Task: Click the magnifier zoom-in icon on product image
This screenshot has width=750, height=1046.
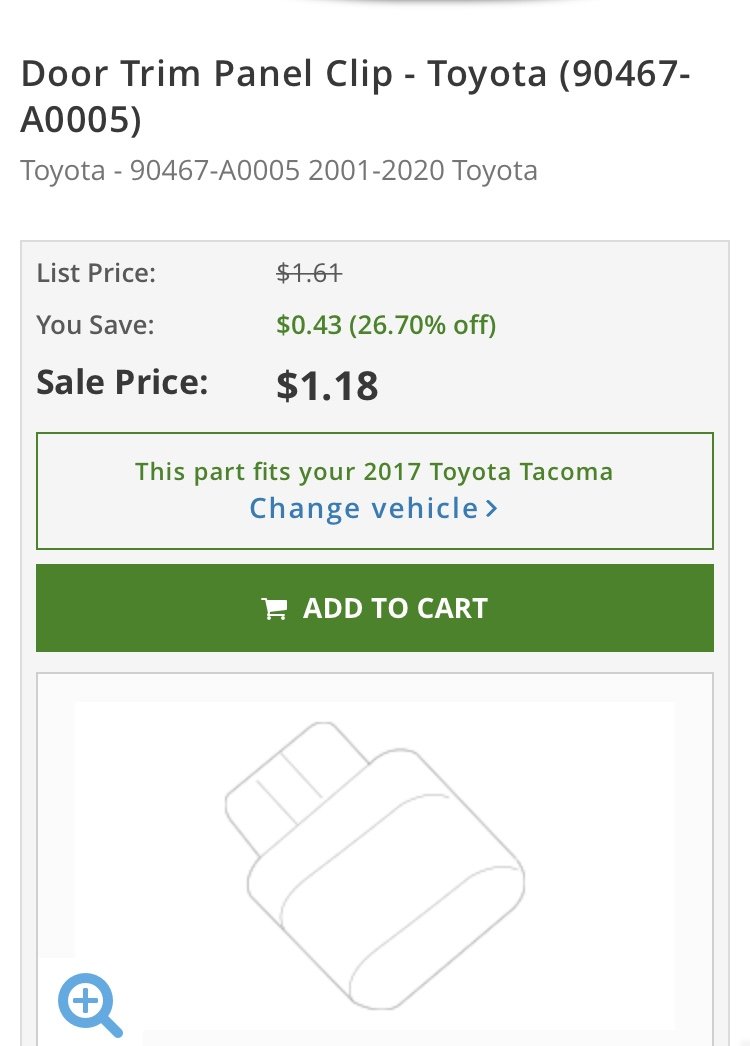Action: coord(90,1005)
